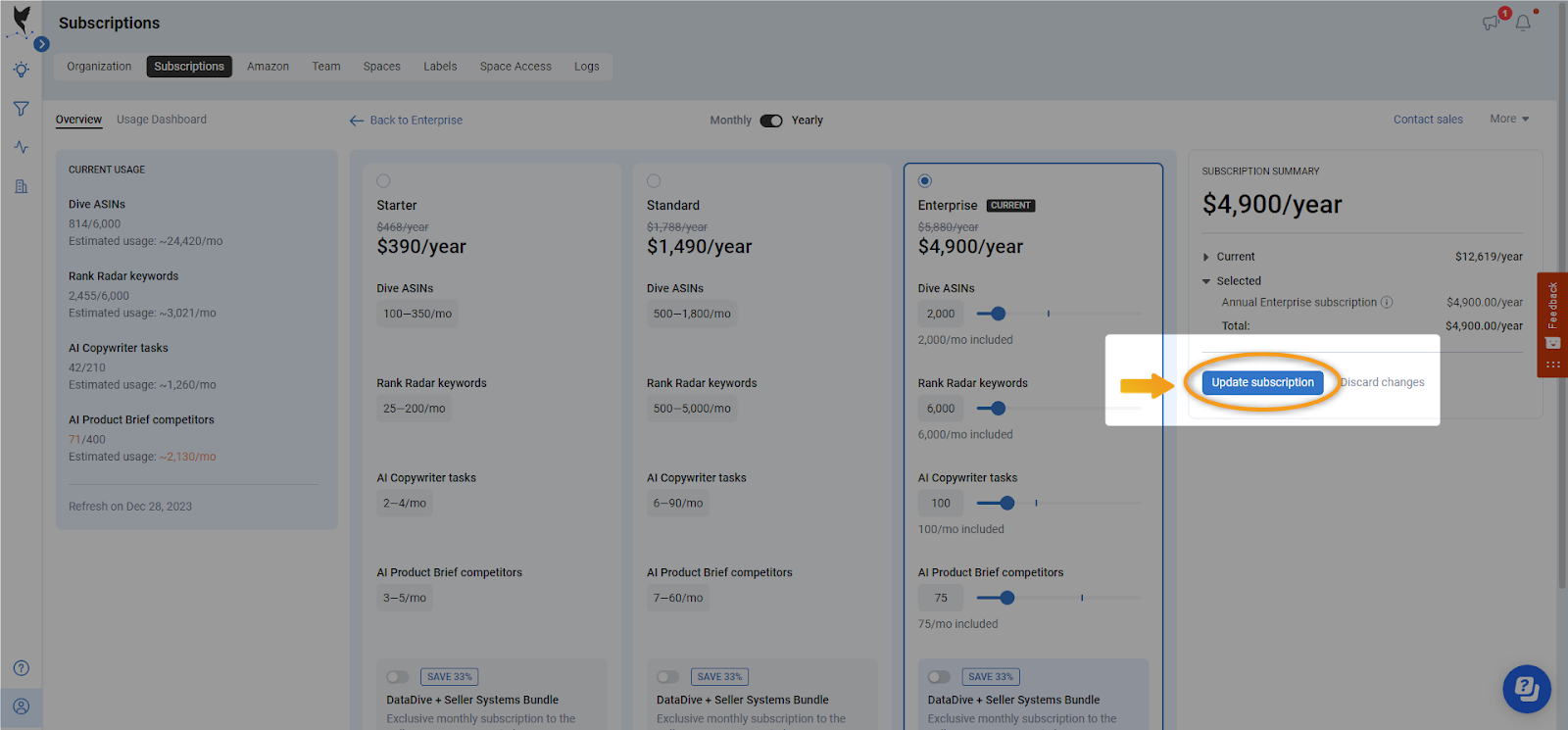Viewport: 1568px width, 730px height.
Task: Open the lightbulb ideas sidebar icon
Action: 21,71
